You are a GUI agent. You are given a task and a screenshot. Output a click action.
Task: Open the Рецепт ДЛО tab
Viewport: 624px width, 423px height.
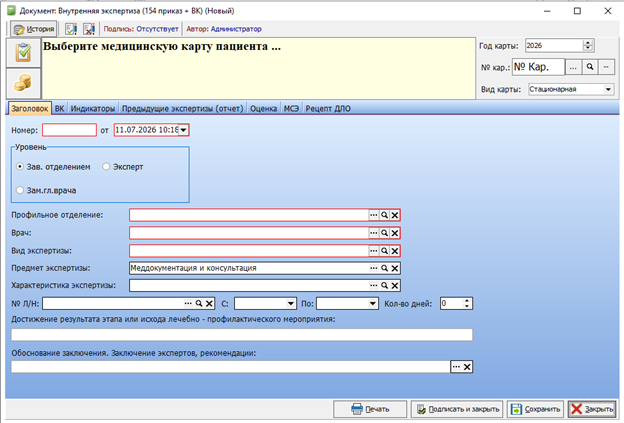click(x=328, y=108)
